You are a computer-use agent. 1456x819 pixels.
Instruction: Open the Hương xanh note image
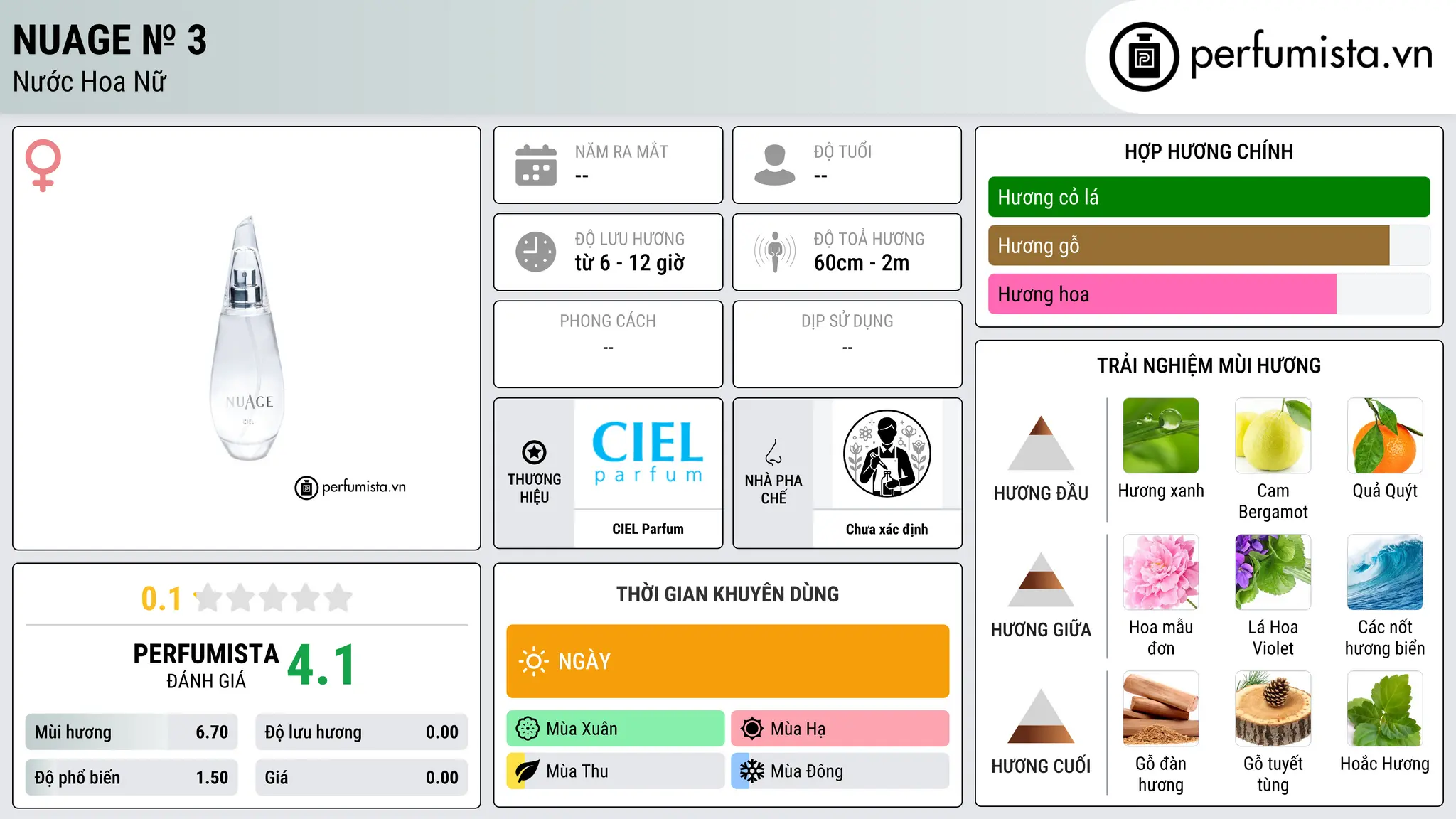(x=1161, y=436)
